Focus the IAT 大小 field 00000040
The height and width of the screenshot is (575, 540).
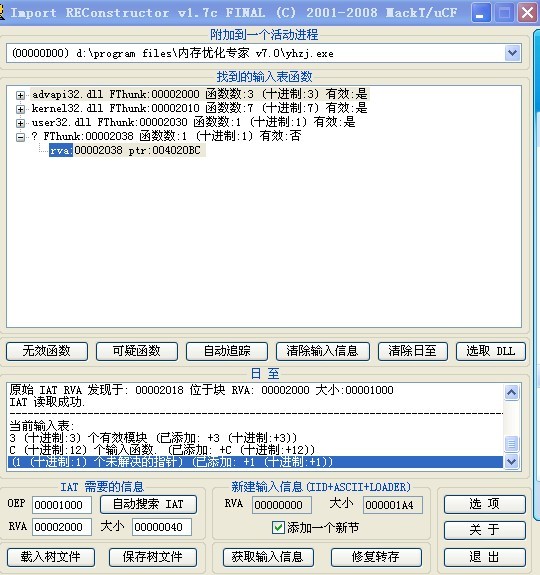click(162, 527)
